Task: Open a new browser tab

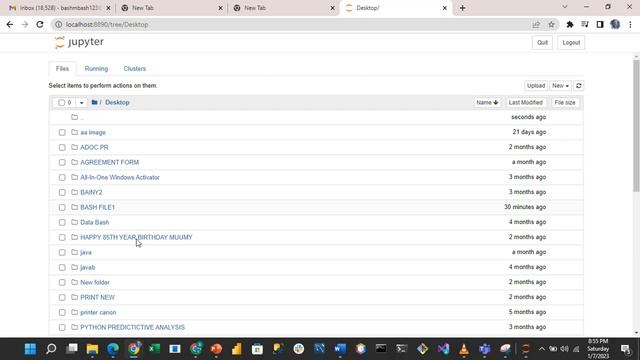Action: coord(462,8)
